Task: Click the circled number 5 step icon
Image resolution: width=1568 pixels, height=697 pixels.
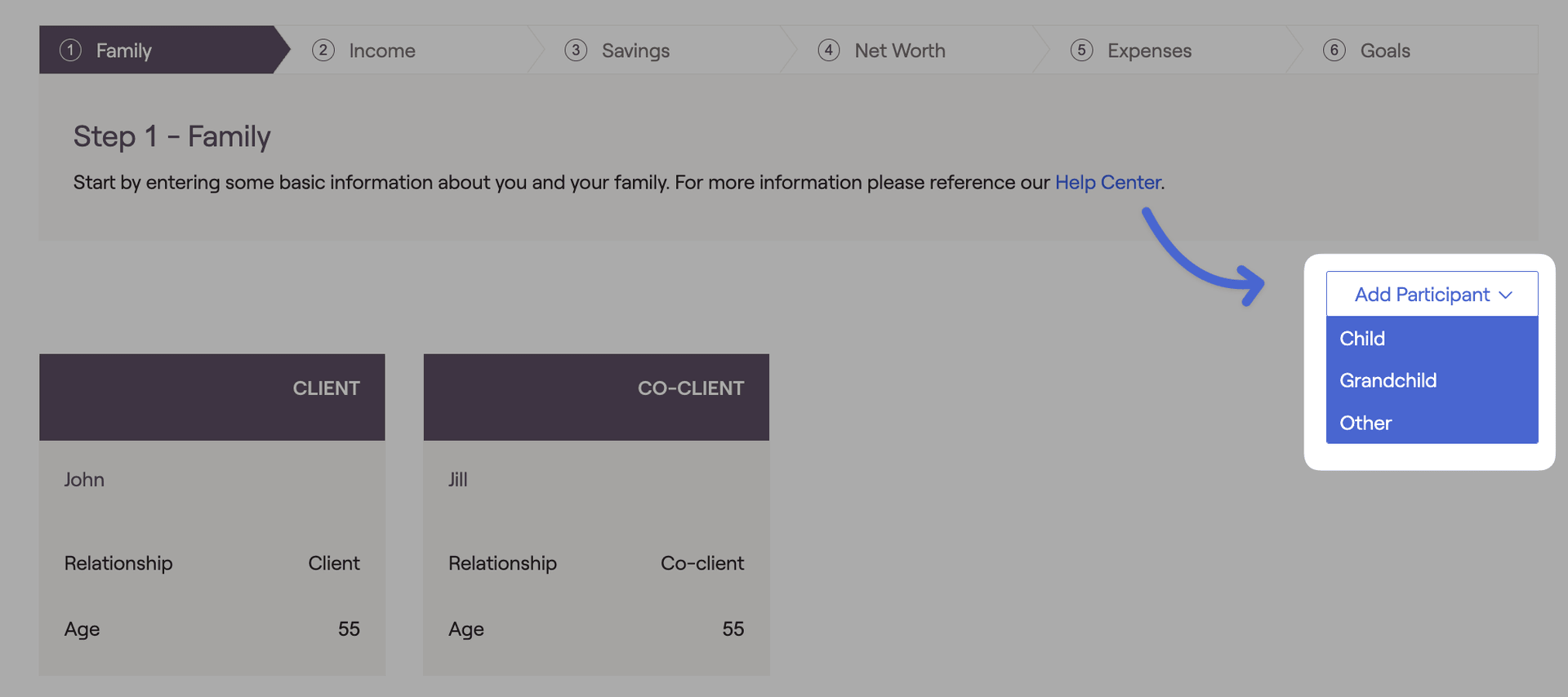Action: (1081, 51)
